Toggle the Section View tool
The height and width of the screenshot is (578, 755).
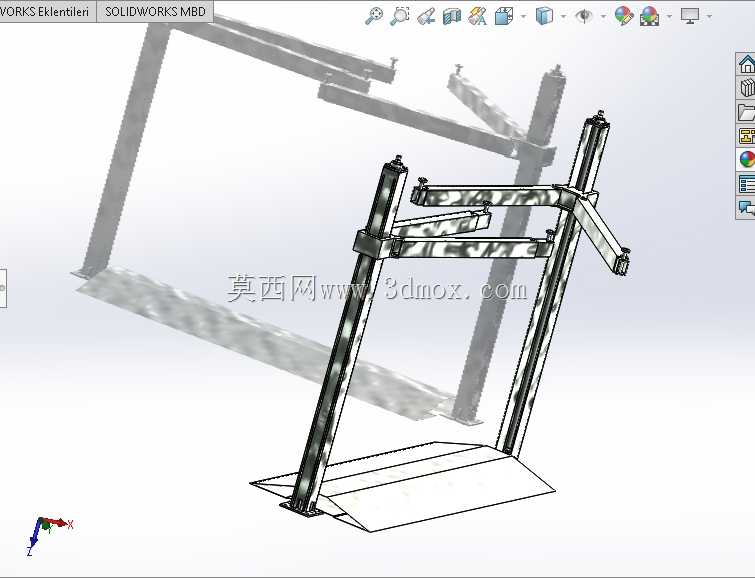[452, 16]
